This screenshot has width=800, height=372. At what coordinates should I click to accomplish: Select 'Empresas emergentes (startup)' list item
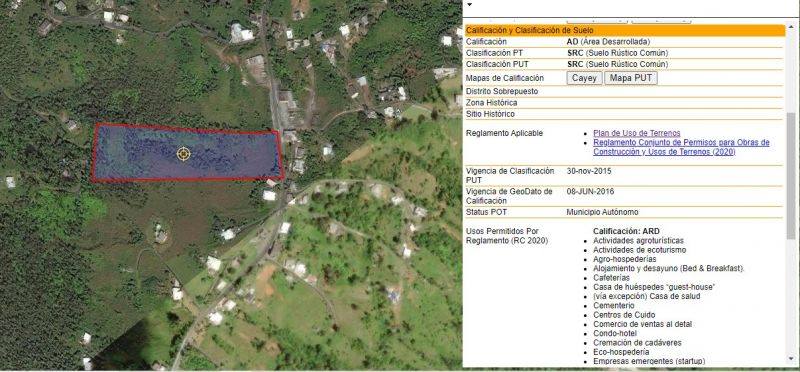pyautogui.click(x=649, y=361)
